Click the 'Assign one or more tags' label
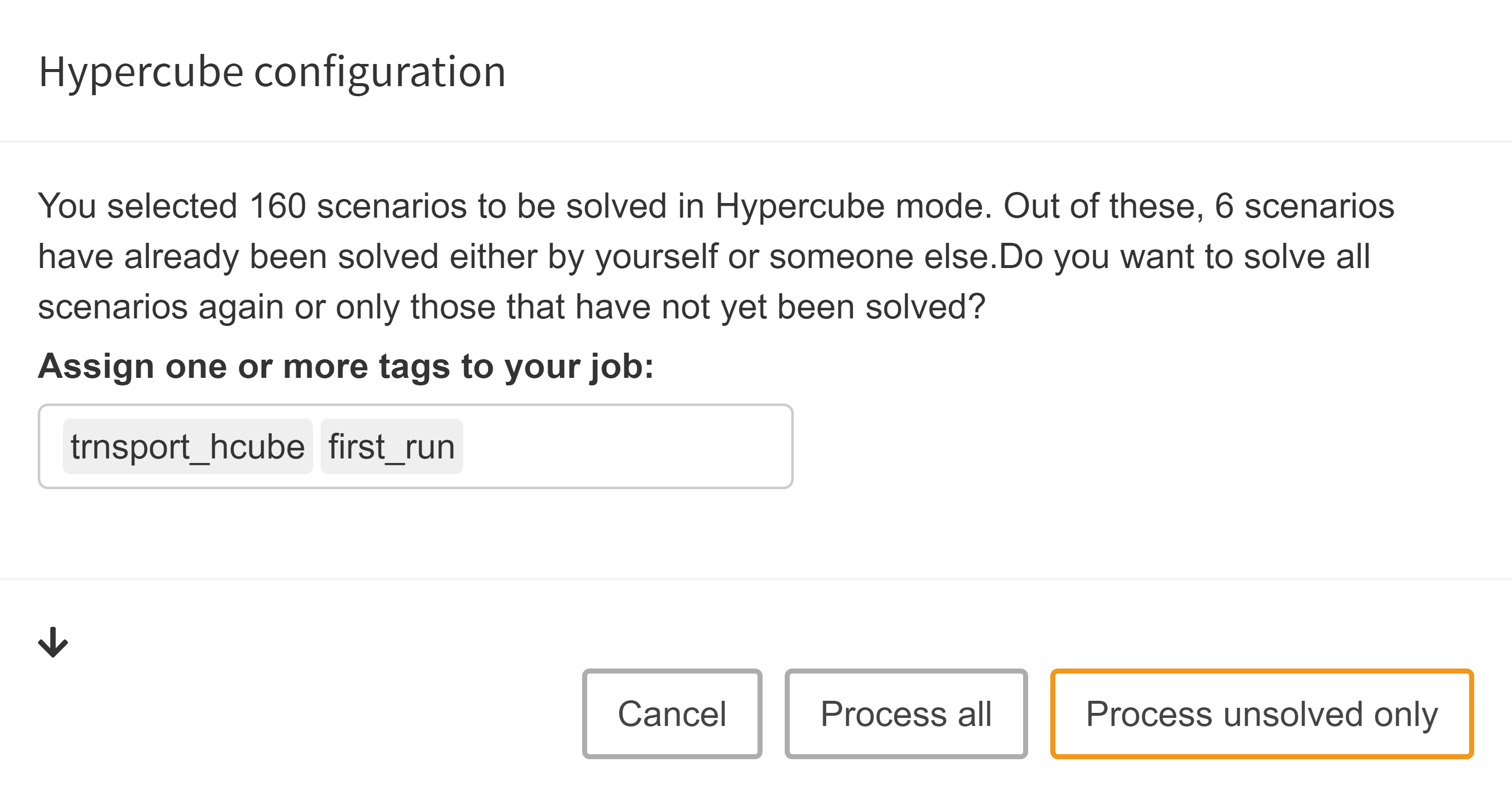 coord(346,366)
